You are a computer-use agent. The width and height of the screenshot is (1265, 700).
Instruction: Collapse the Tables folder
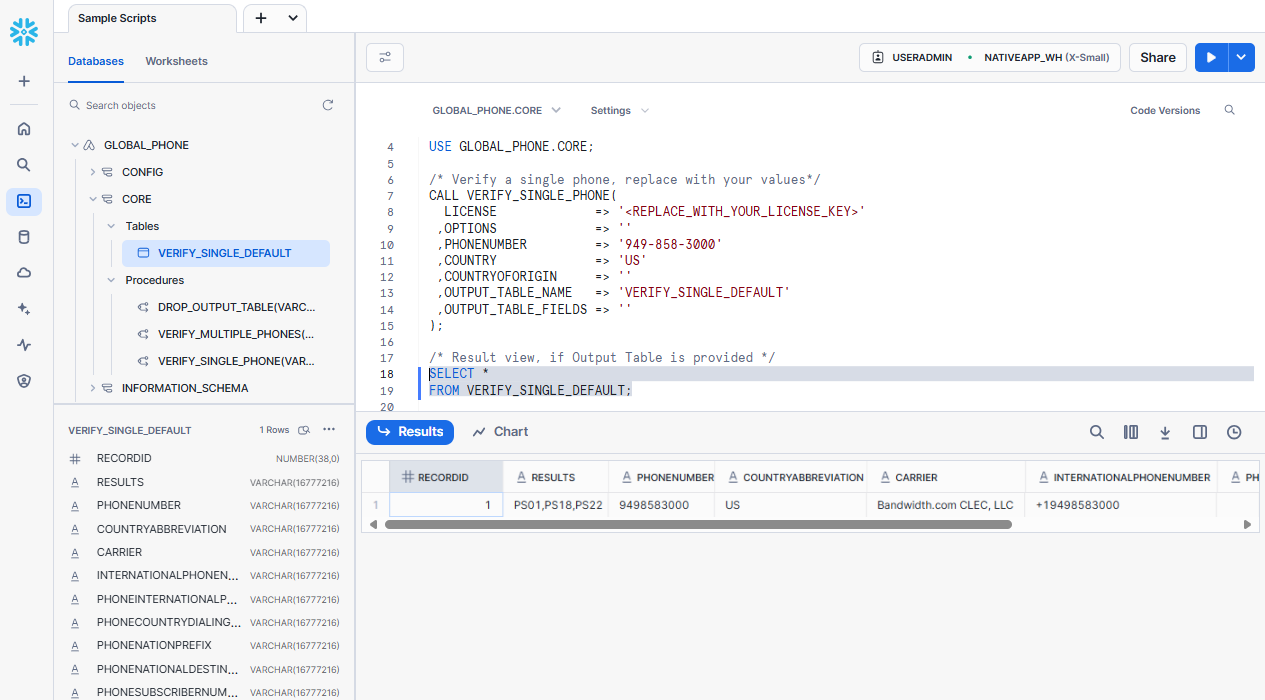[111, 226]
